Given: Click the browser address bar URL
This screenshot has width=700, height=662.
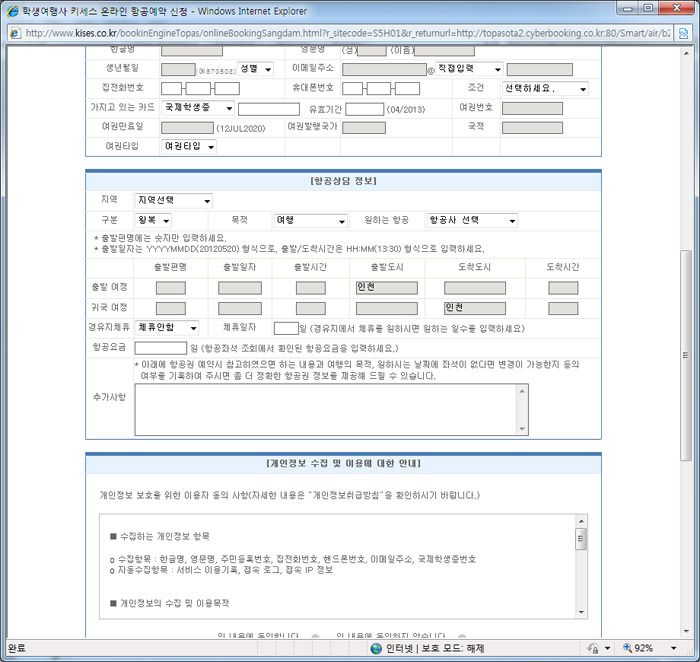Looking at the screenshot, I should point(348,33).
